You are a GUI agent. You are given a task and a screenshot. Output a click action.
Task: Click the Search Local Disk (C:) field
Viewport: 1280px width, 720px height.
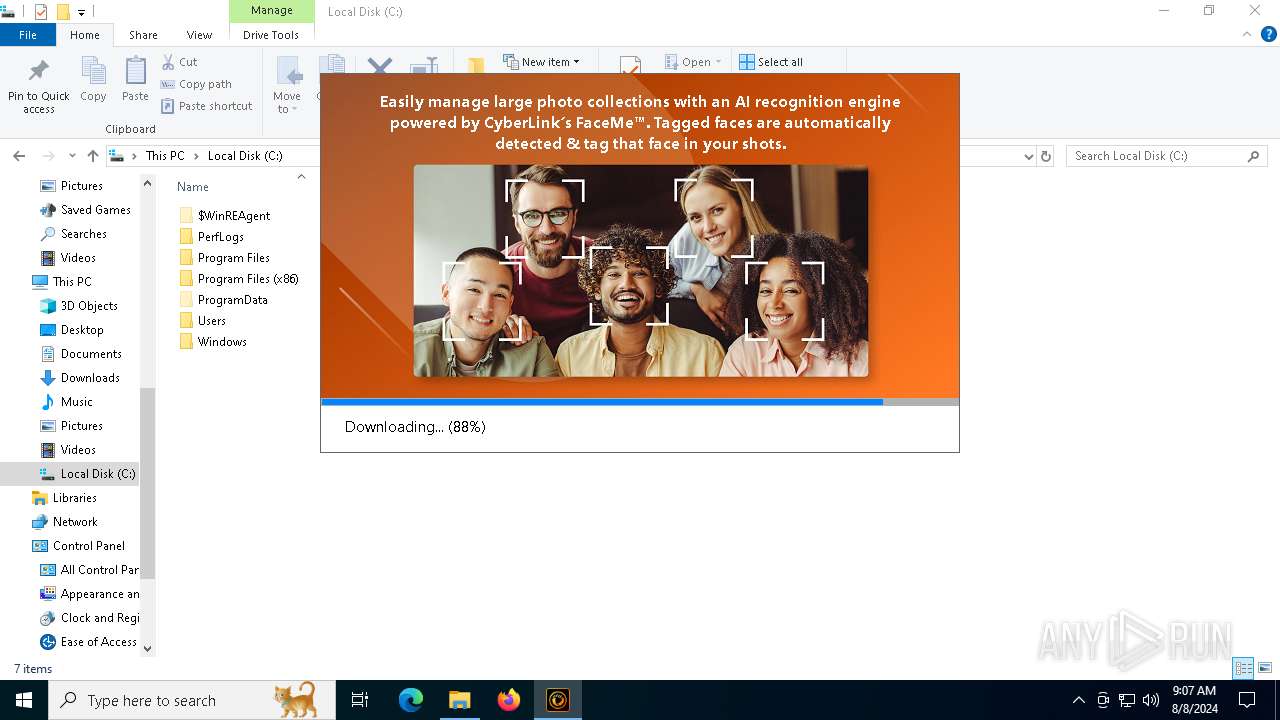coord(1166,156)
